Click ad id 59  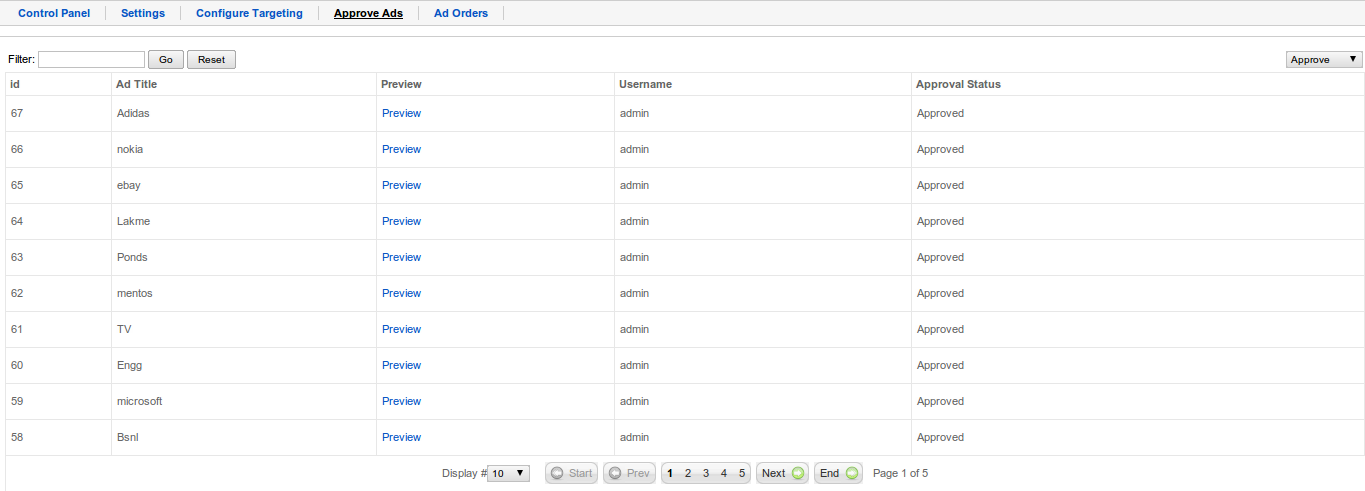tap(17, 401)
